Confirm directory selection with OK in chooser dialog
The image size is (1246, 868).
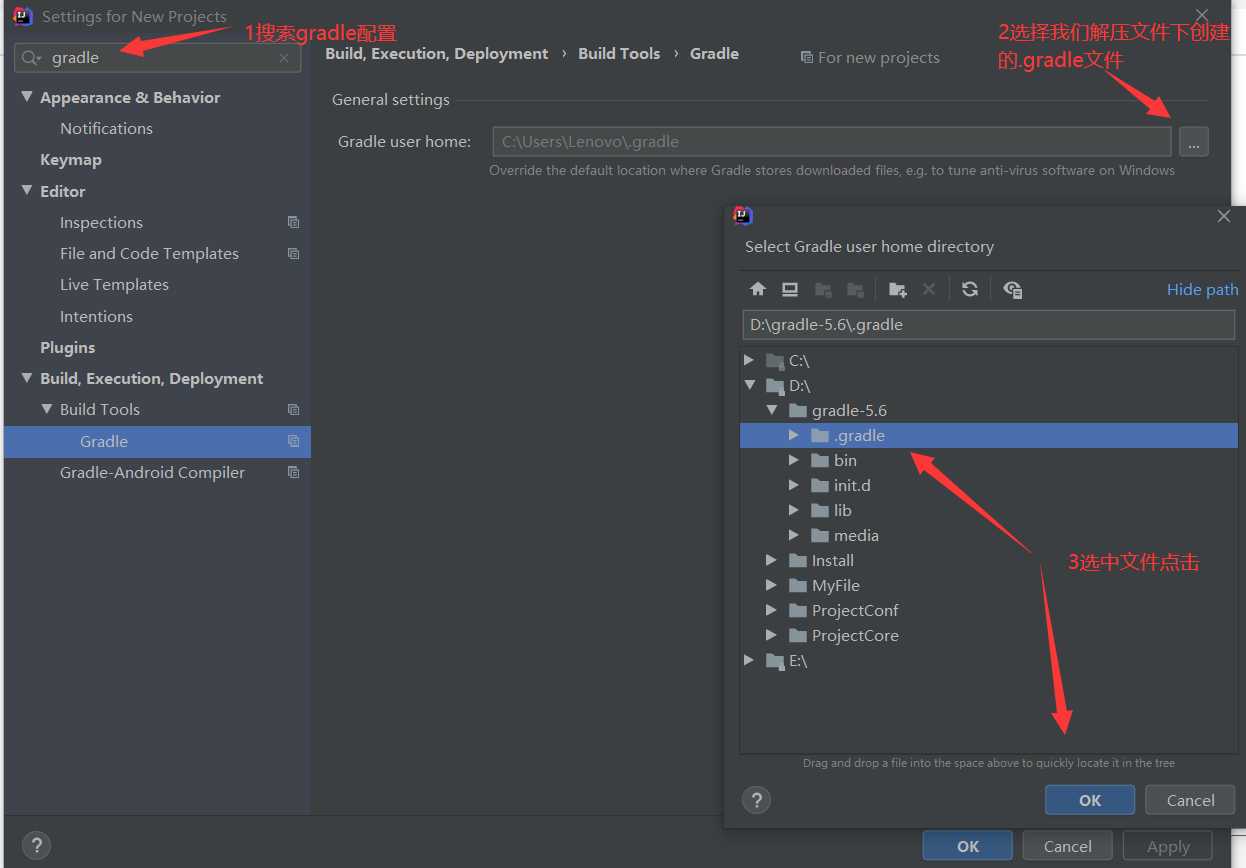(1090, 800)
